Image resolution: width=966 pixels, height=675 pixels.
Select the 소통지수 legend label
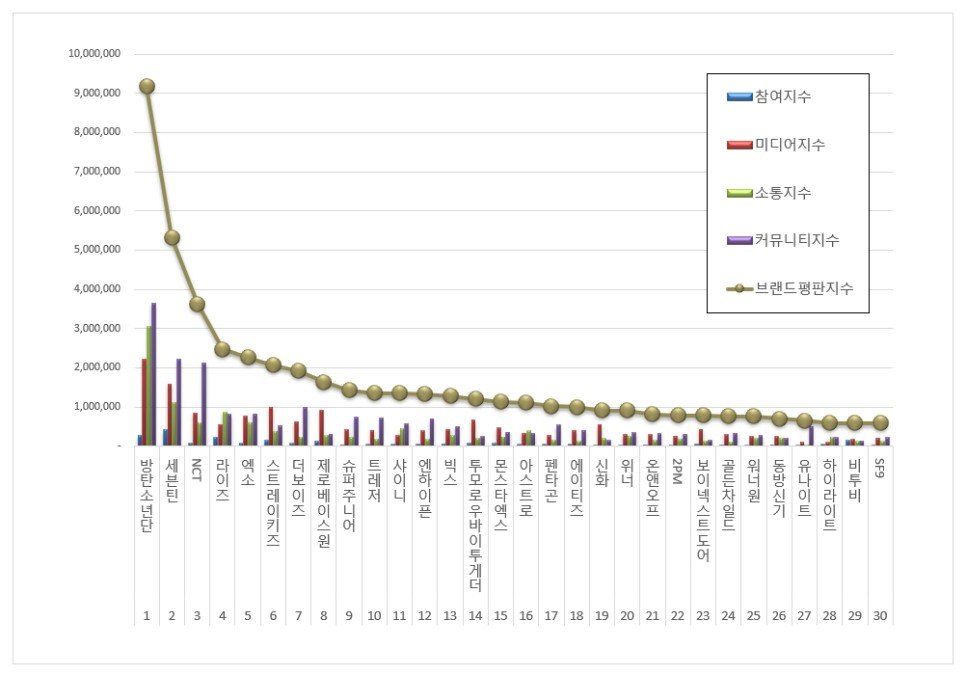[782, 193]
